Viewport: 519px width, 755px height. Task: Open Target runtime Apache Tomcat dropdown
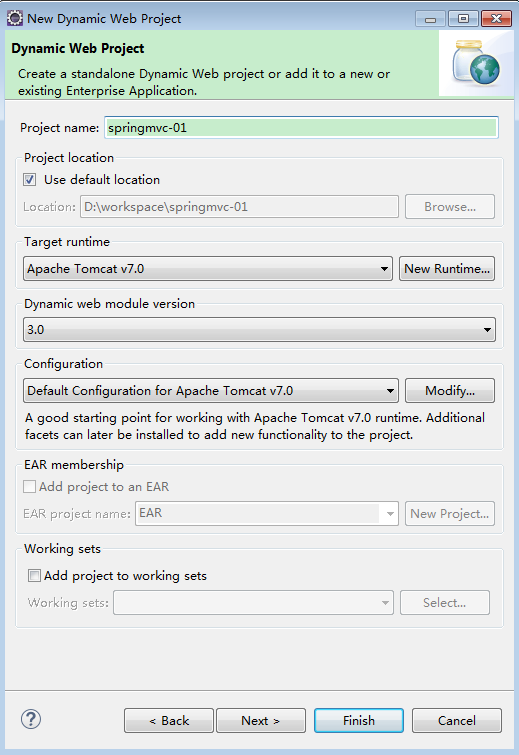tap(208, 269)
